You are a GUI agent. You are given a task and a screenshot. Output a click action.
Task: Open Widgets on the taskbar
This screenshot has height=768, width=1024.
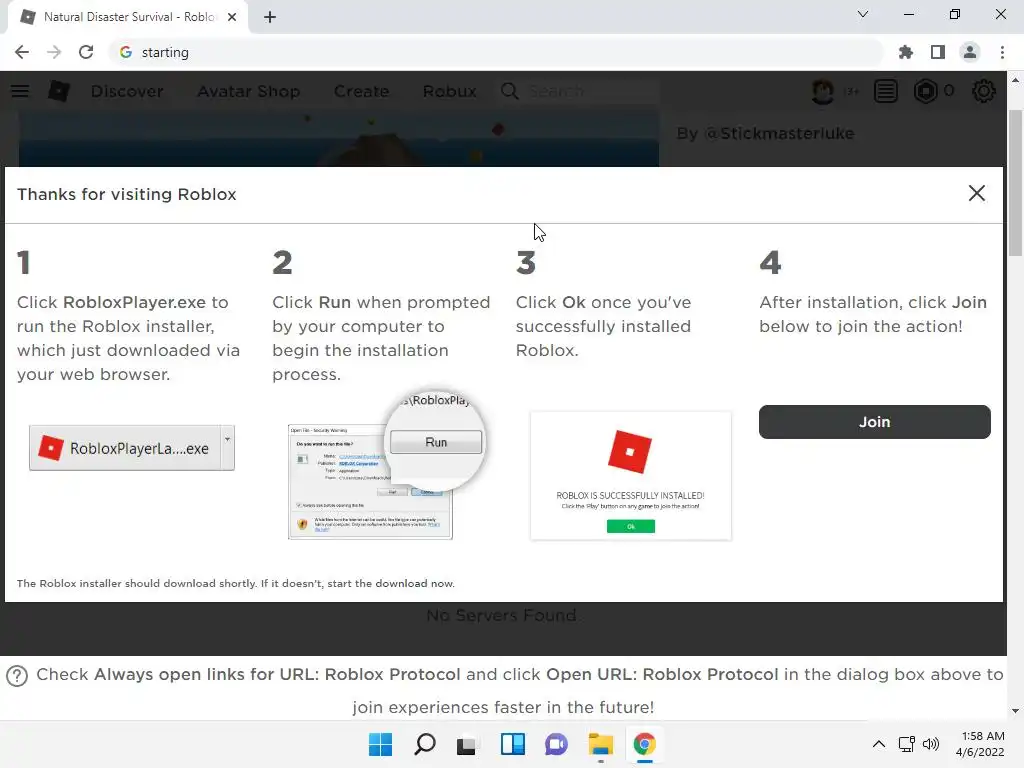click(x=513, y=744)
